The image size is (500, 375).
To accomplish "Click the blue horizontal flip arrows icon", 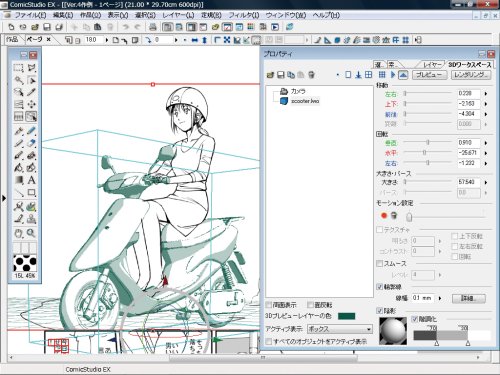I will [195, 40].
